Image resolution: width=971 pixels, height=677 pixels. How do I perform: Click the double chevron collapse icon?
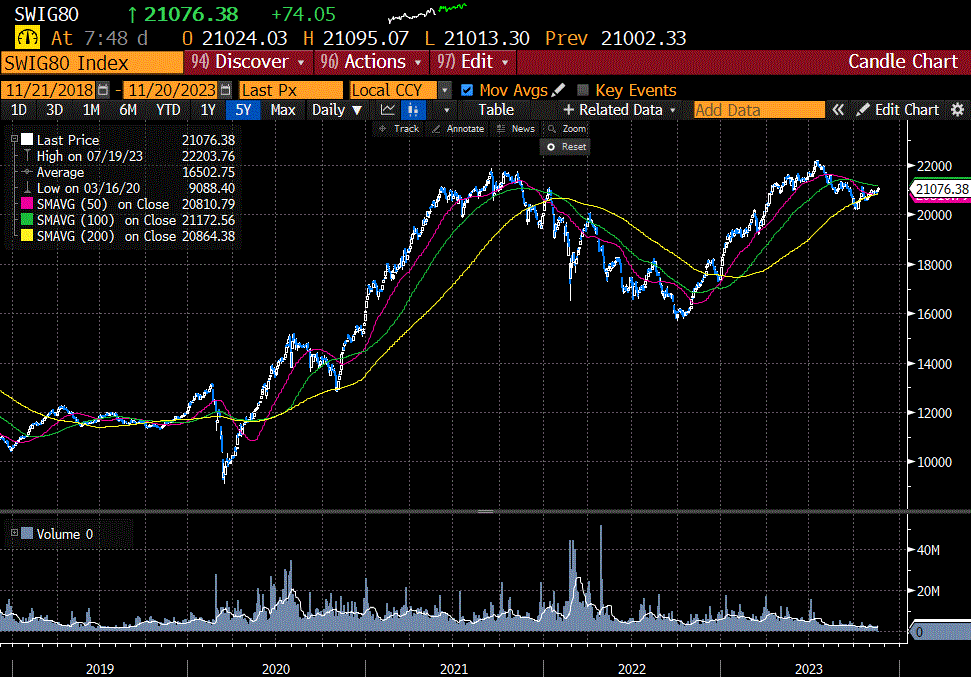tap(838, 110)
